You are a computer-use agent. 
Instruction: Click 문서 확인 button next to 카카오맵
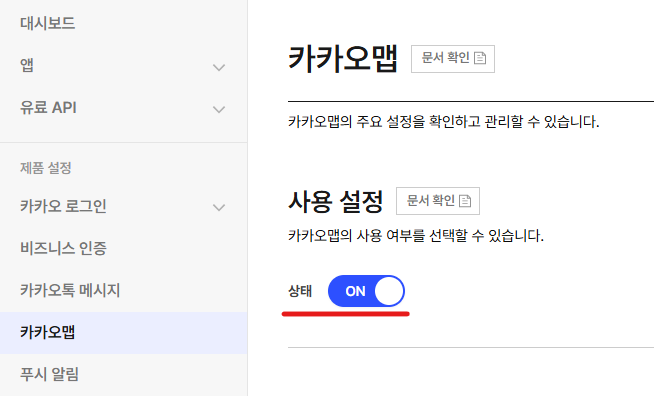[x=453, y=59]
